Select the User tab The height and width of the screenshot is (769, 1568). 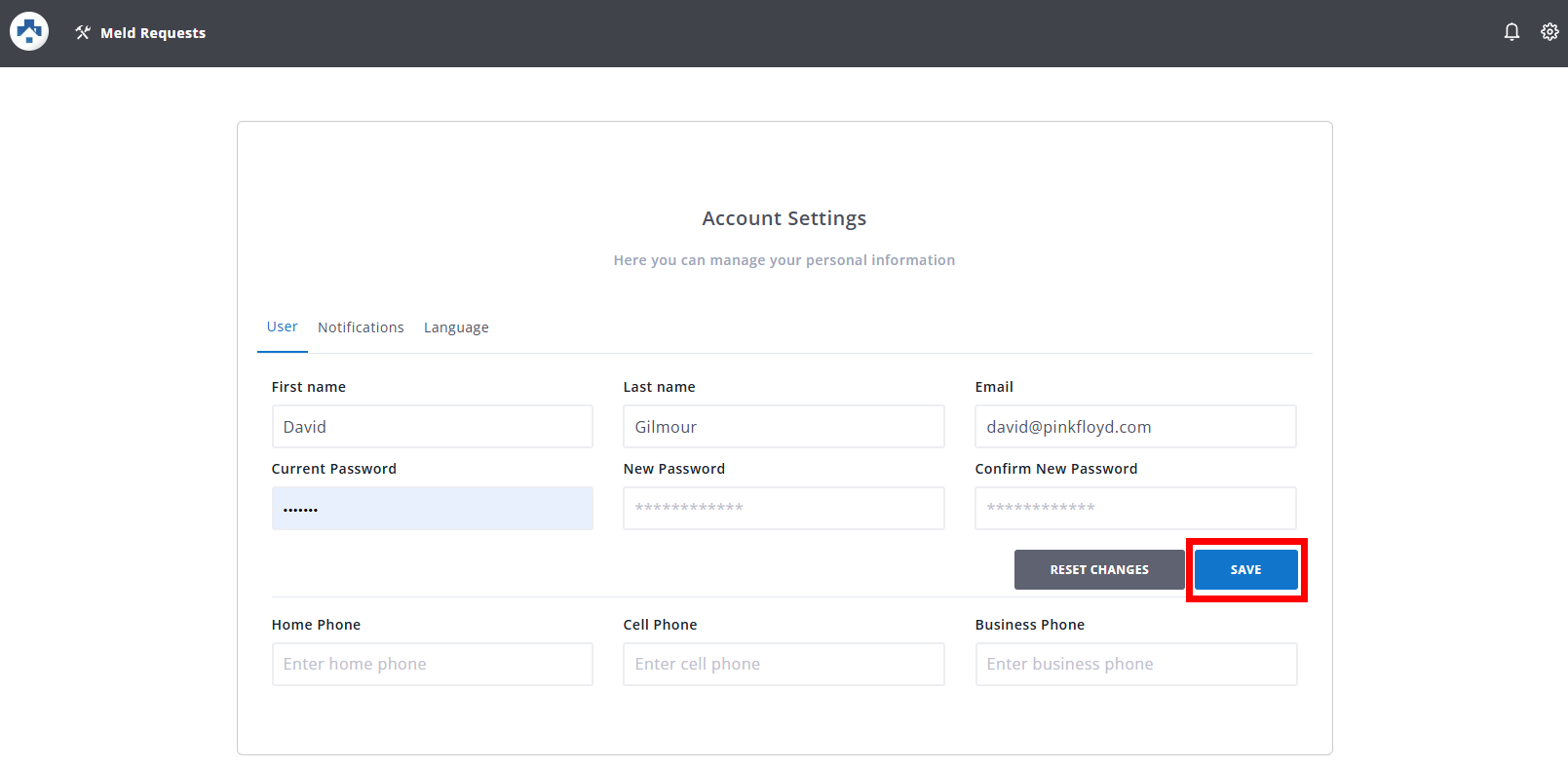pos(282,327)
